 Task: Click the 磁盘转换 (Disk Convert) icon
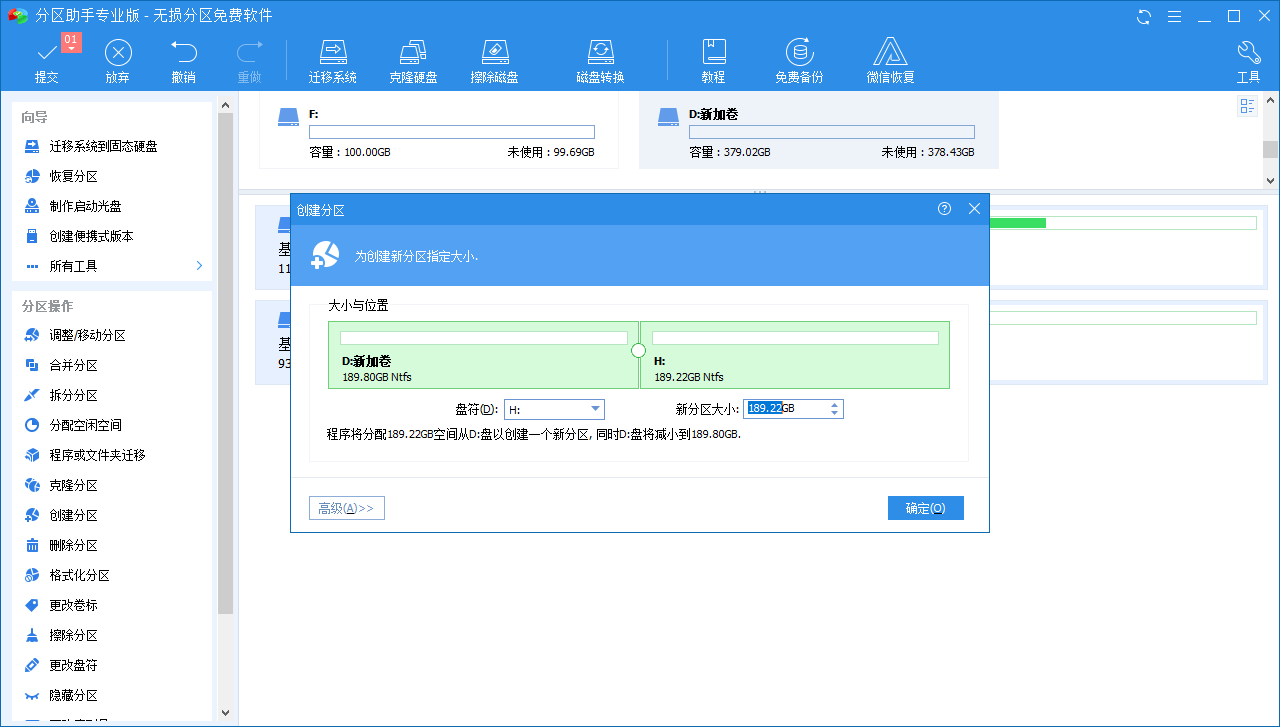click(x=601, y=59)
